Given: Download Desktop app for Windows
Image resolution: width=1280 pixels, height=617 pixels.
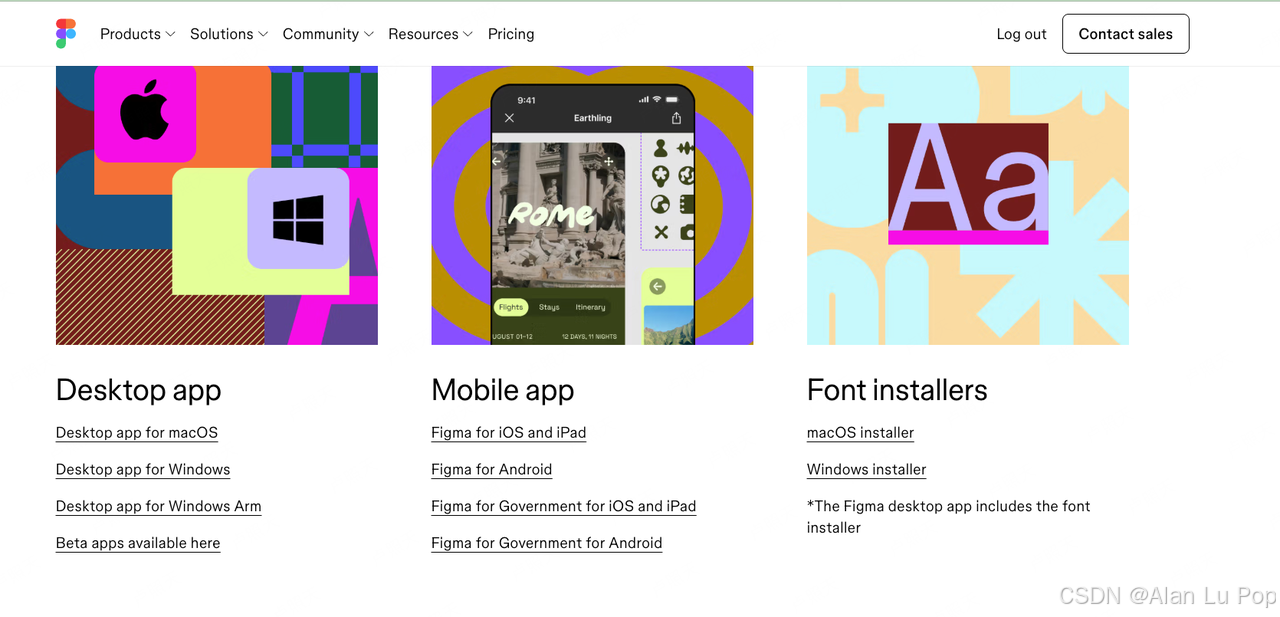Looking at the screenshot, I should click(143, 470).
